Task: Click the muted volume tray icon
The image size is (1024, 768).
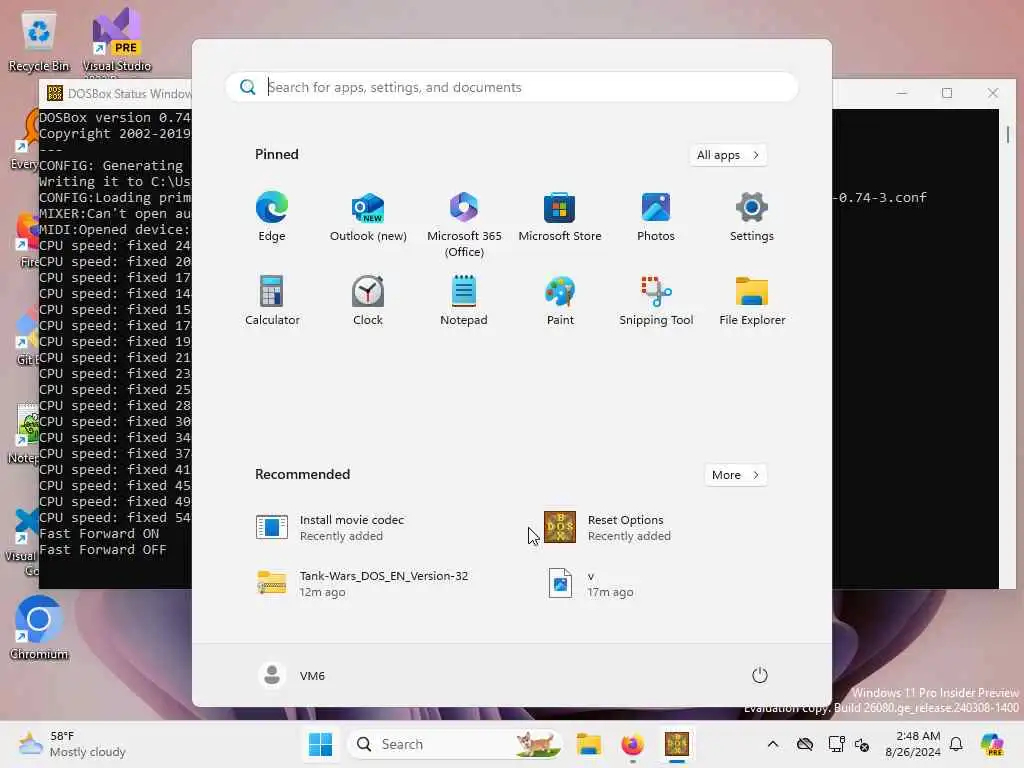Action: (862, 744)
